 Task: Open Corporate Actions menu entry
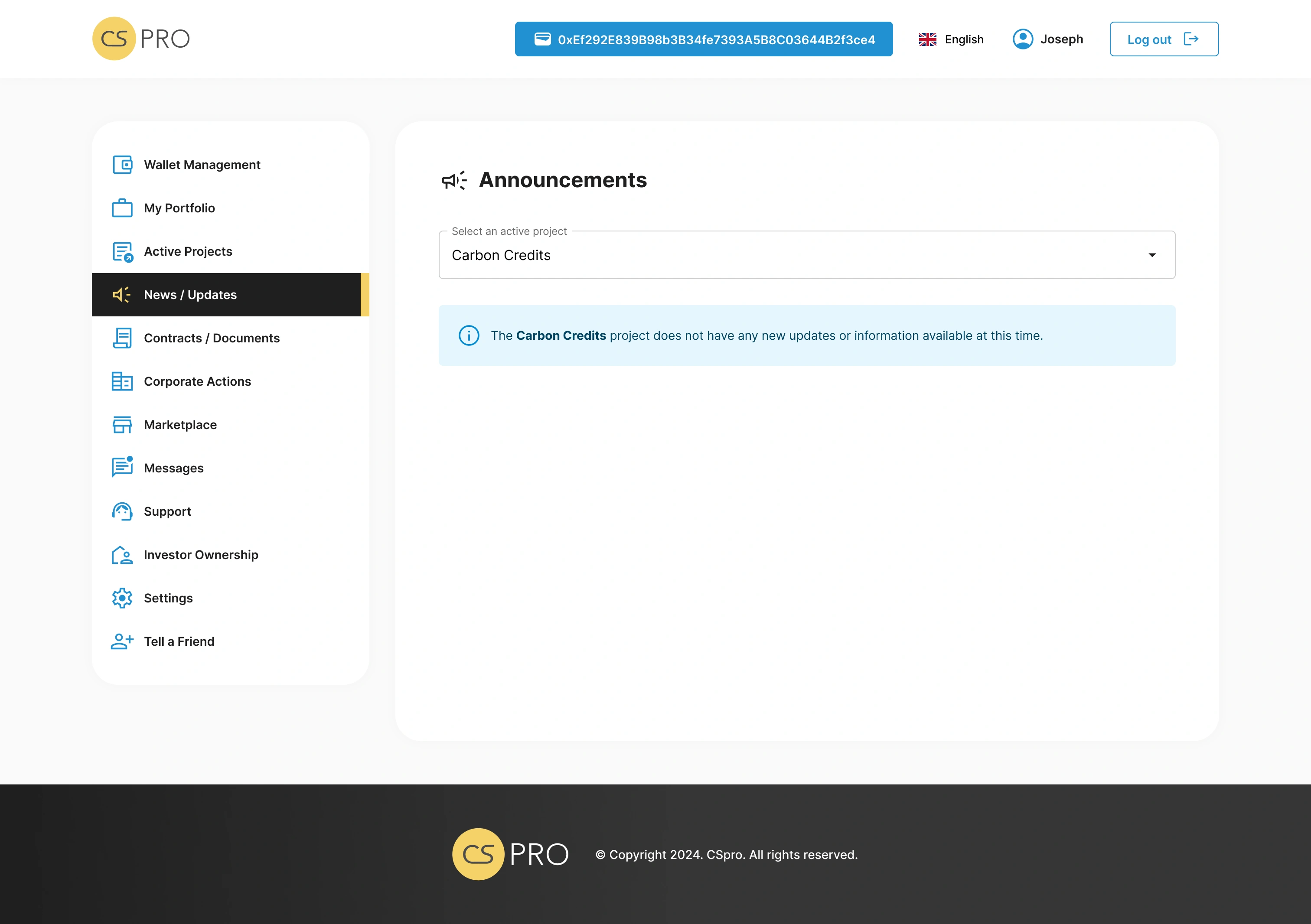(x=197, y=381)
